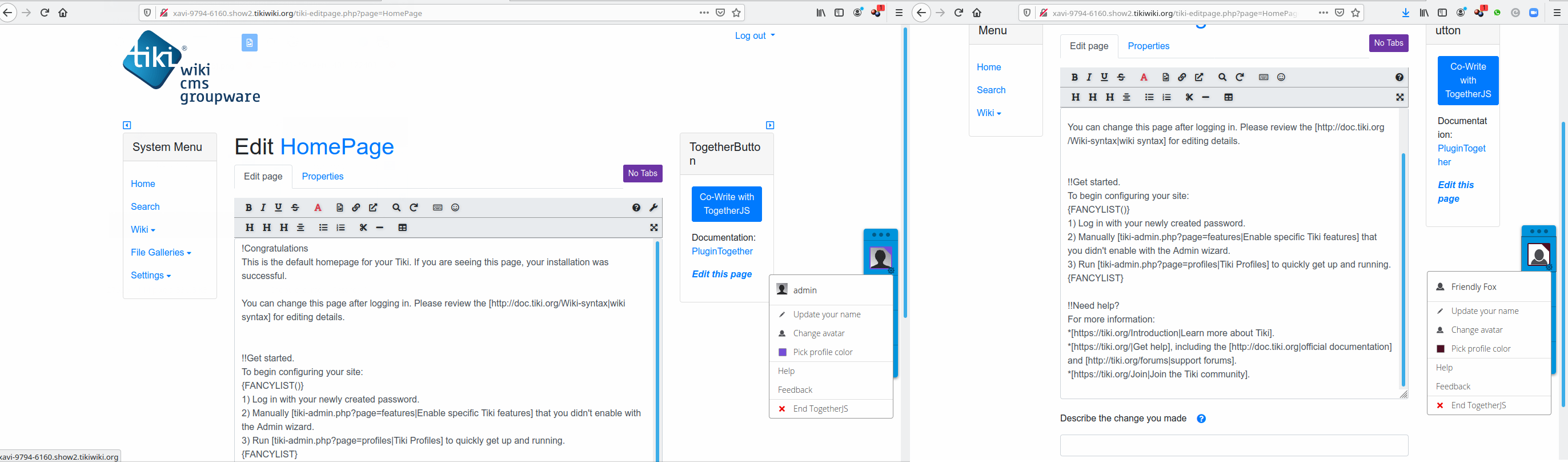Click blue help icon beside Describe the change
Image resolution: width=1568 pixels, height=462 pixels.
(x=1201, y=419)
